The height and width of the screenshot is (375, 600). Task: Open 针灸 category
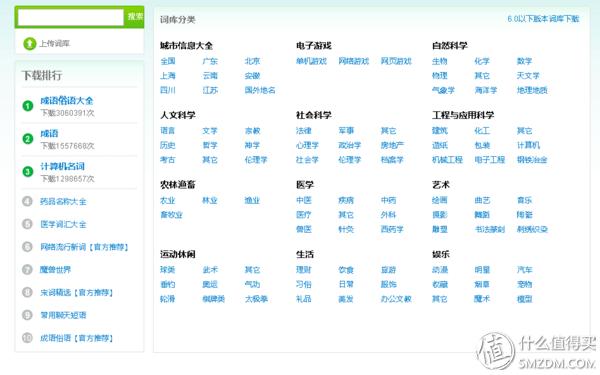346,230
